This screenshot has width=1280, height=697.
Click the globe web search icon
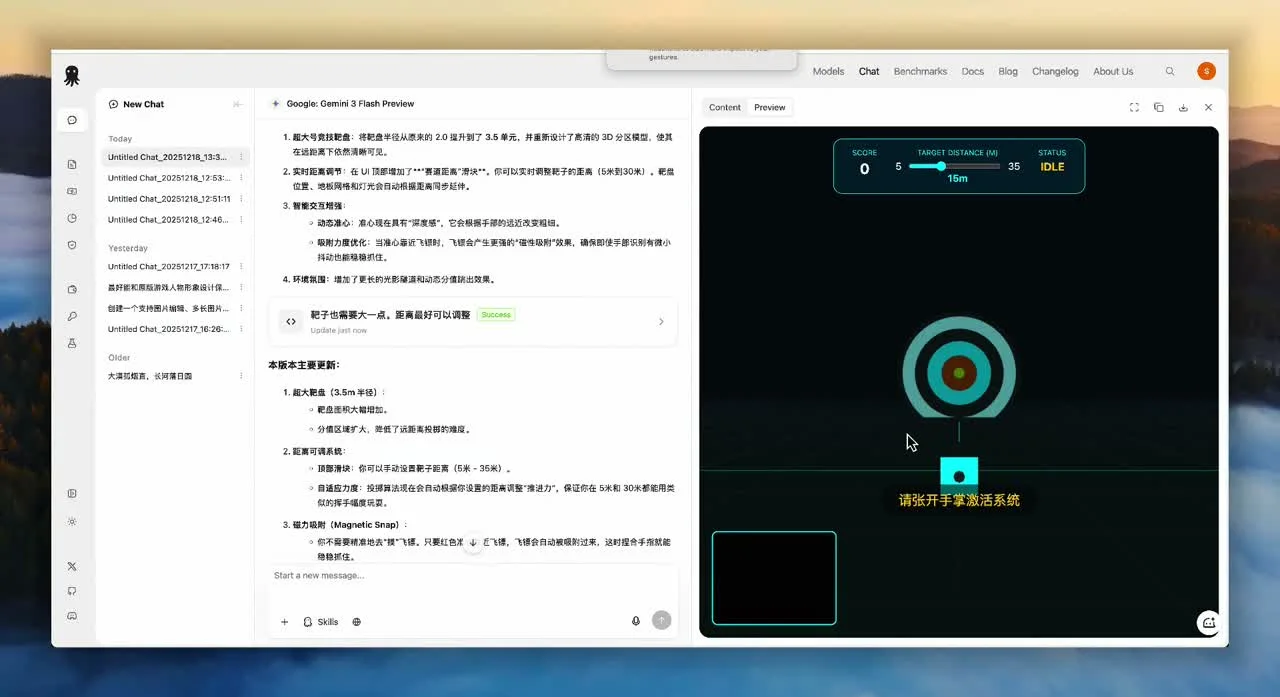(356, 622)
